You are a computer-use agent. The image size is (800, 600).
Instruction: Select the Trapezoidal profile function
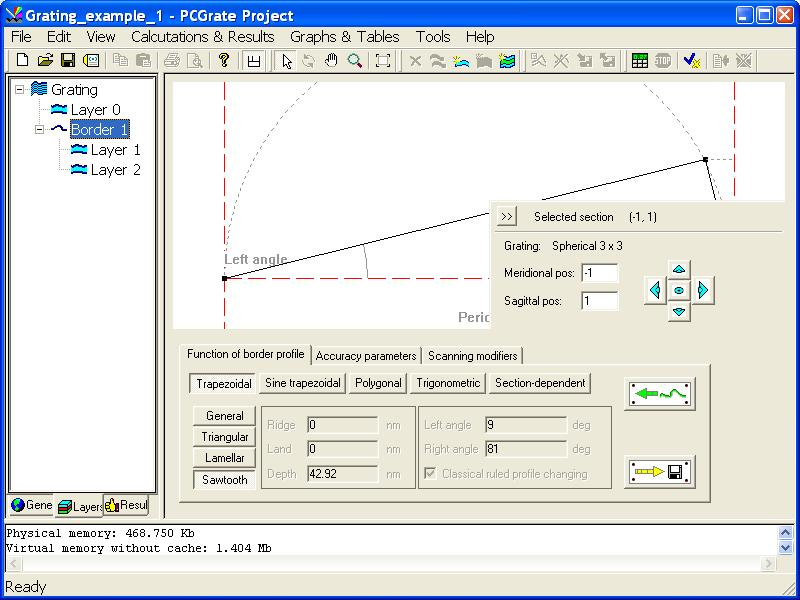(x=223, y=383)
